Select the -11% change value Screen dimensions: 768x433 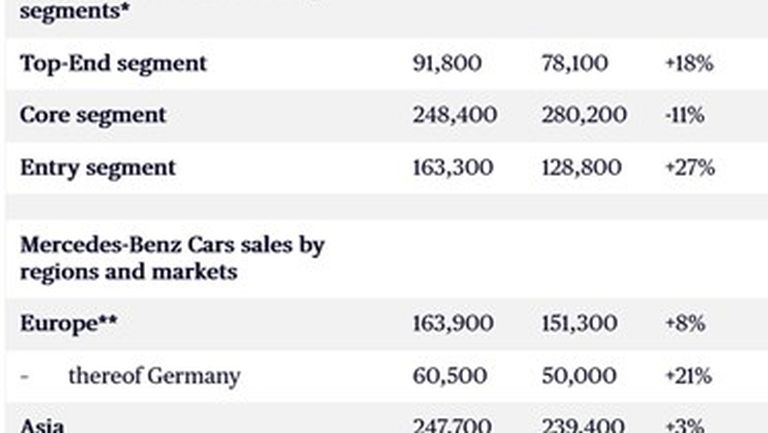click(684, 115)
